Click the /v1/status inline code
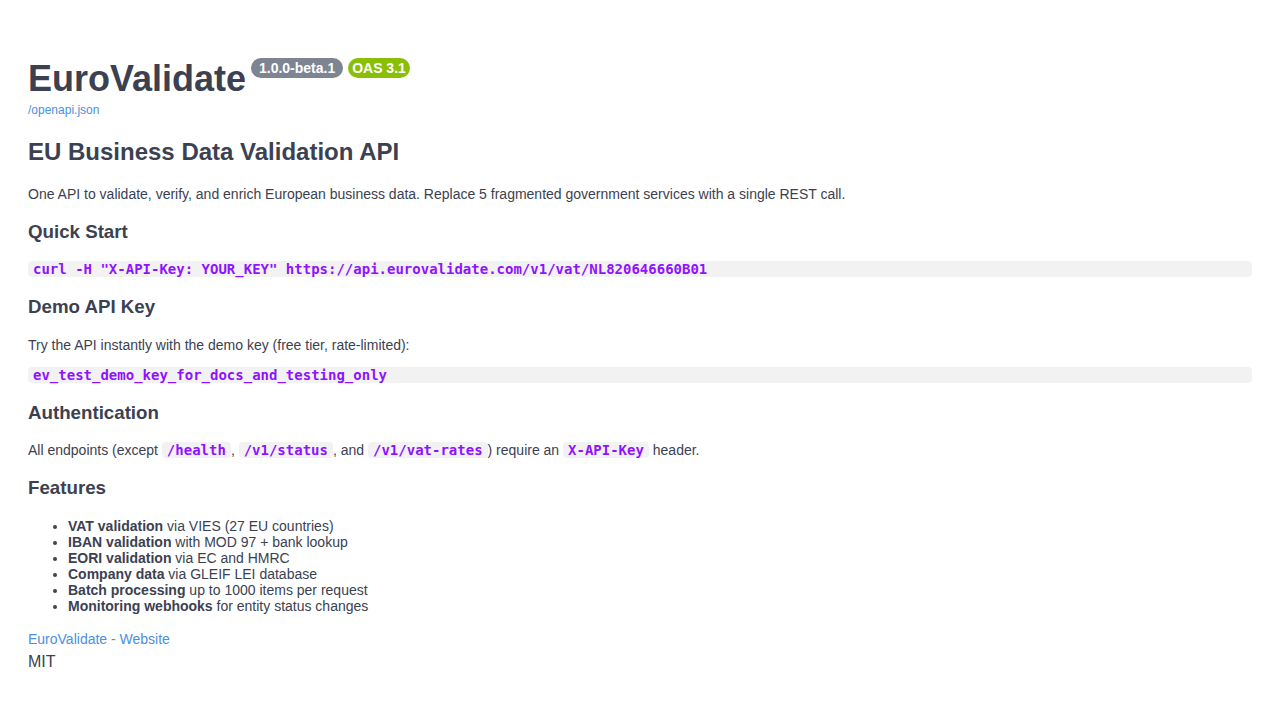This screenshot has height=720, width=1280. coord(286,450)
